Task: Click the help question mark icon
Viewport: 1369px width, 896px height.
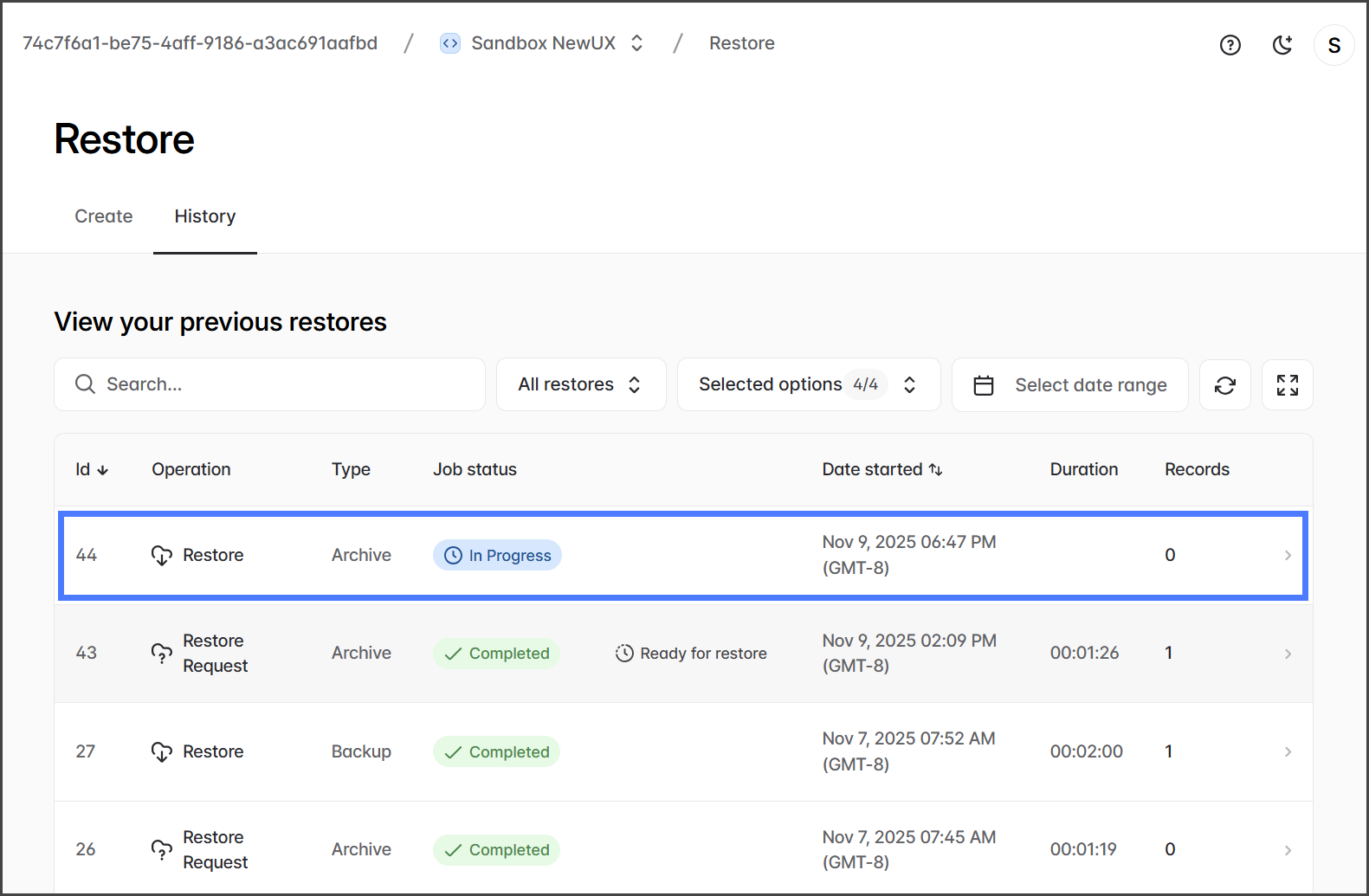Action: pos(1230,45)
